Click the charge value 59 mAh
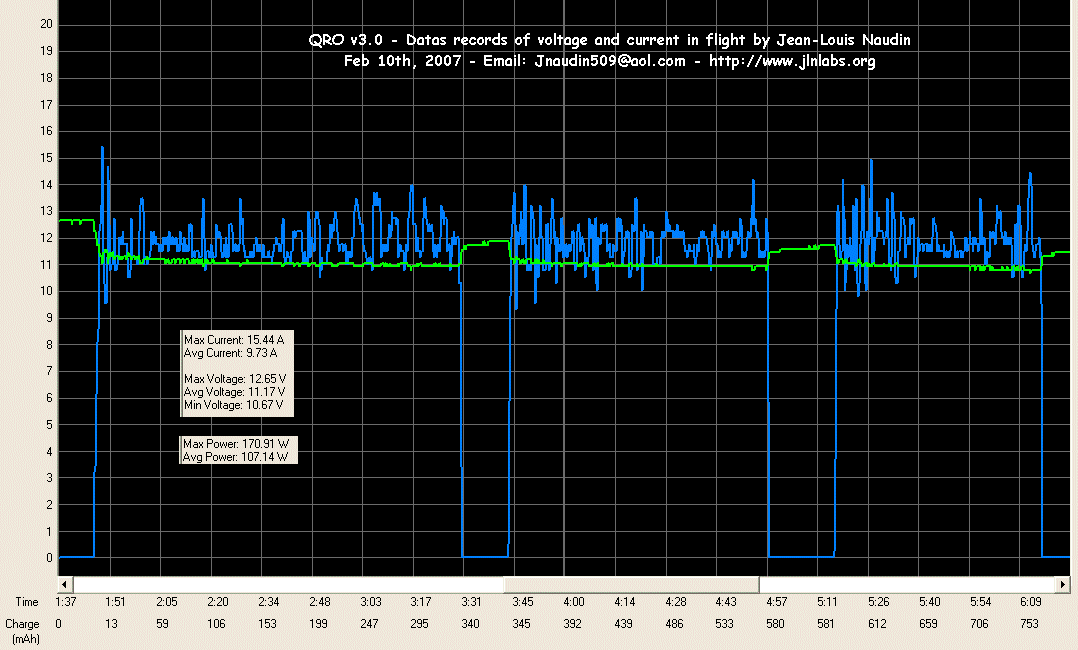 162,624
